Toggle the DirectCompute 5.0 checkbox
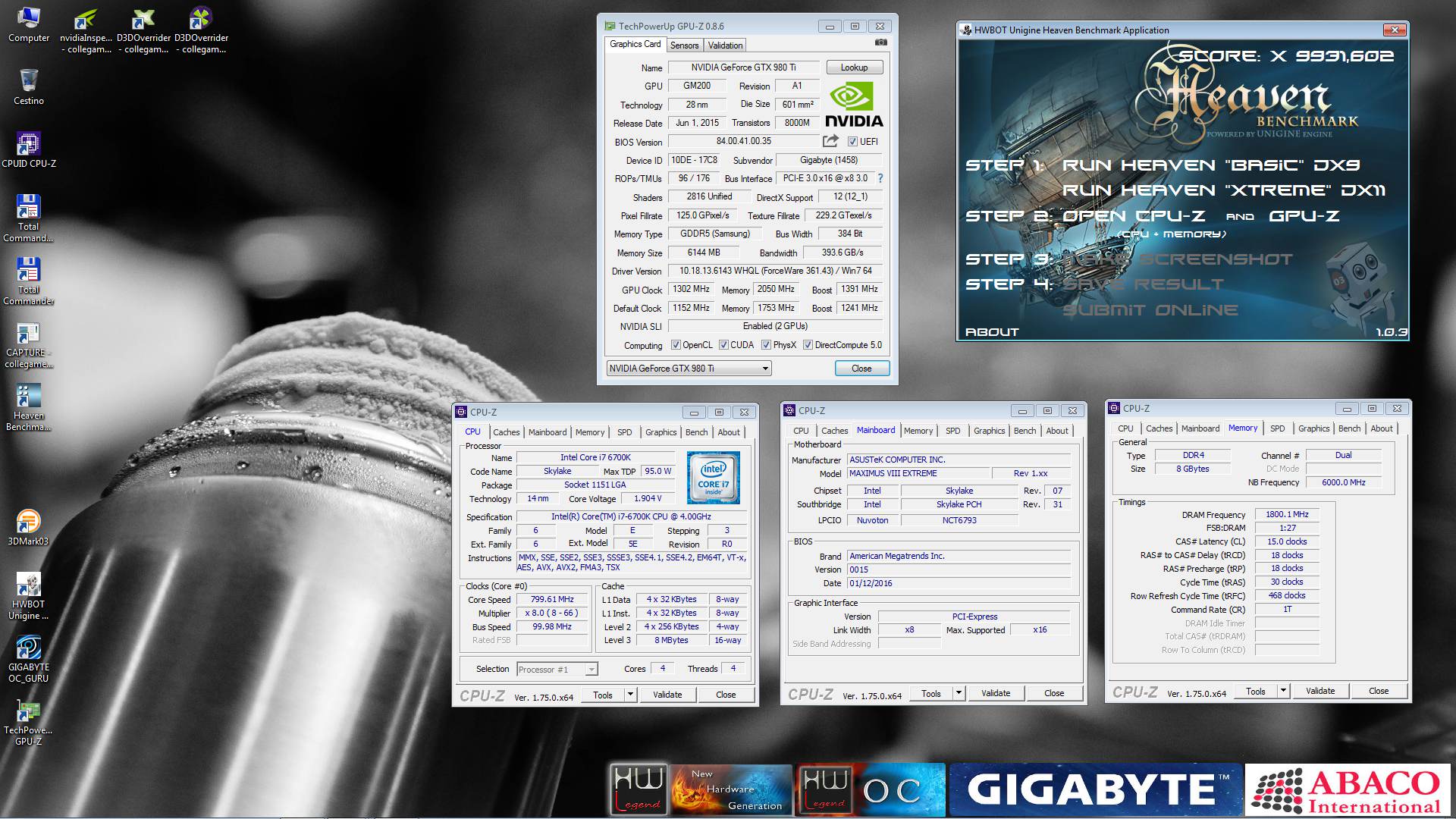 tap(808, 345)
